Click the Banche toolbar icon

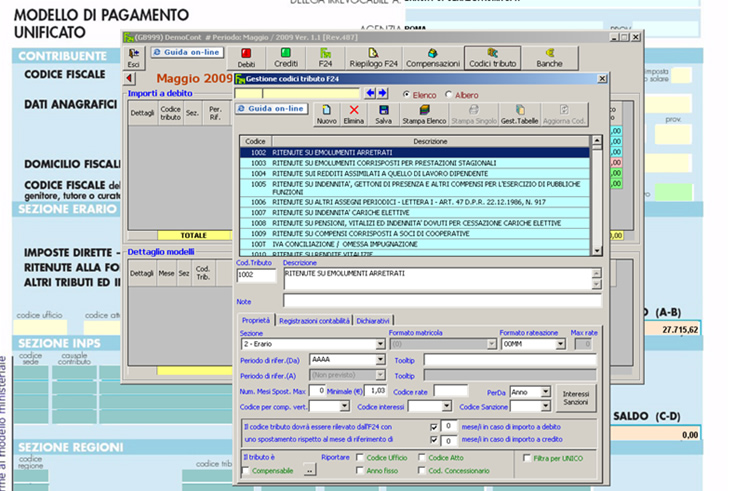[x=549, y=57]
